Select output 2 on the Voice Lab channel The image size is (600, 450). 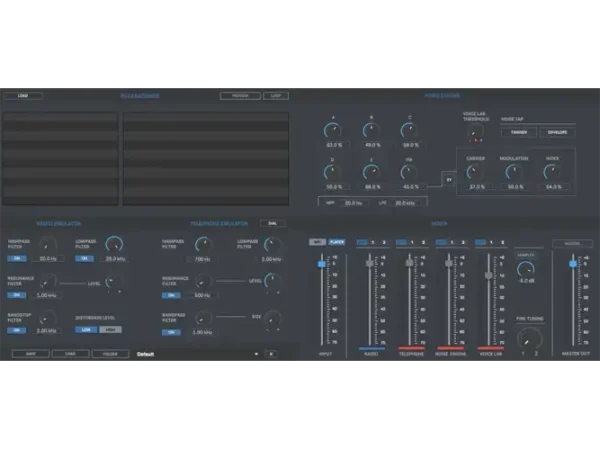[502, 242]
